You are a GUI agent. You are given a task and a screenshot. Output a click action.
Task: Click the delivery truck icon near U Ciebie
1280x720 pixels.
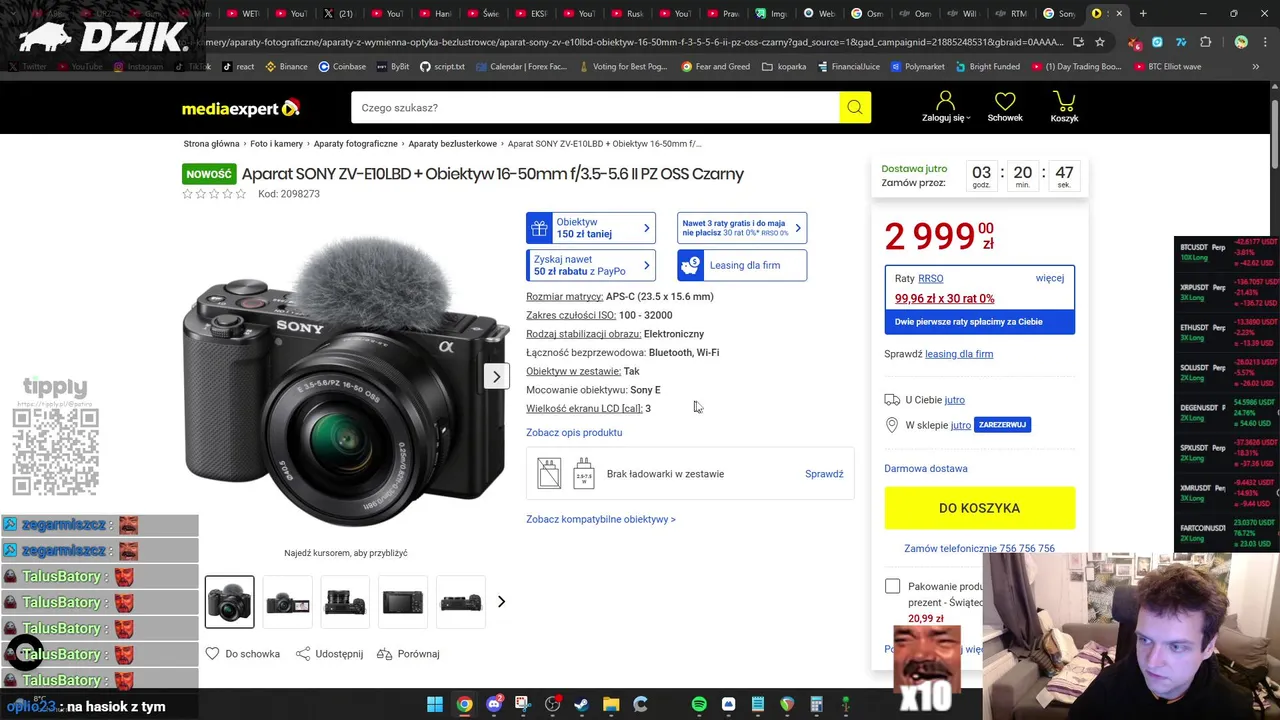[892, 400]
